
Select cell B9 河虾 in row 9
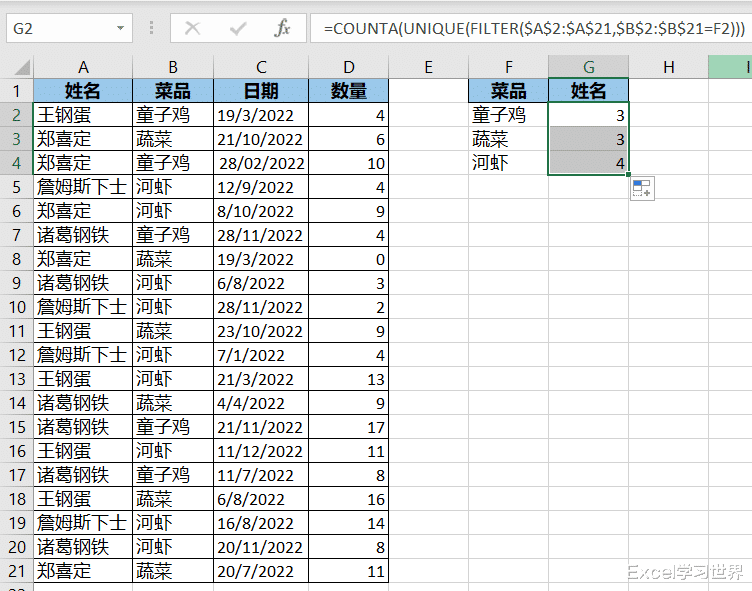pos(173,283)
